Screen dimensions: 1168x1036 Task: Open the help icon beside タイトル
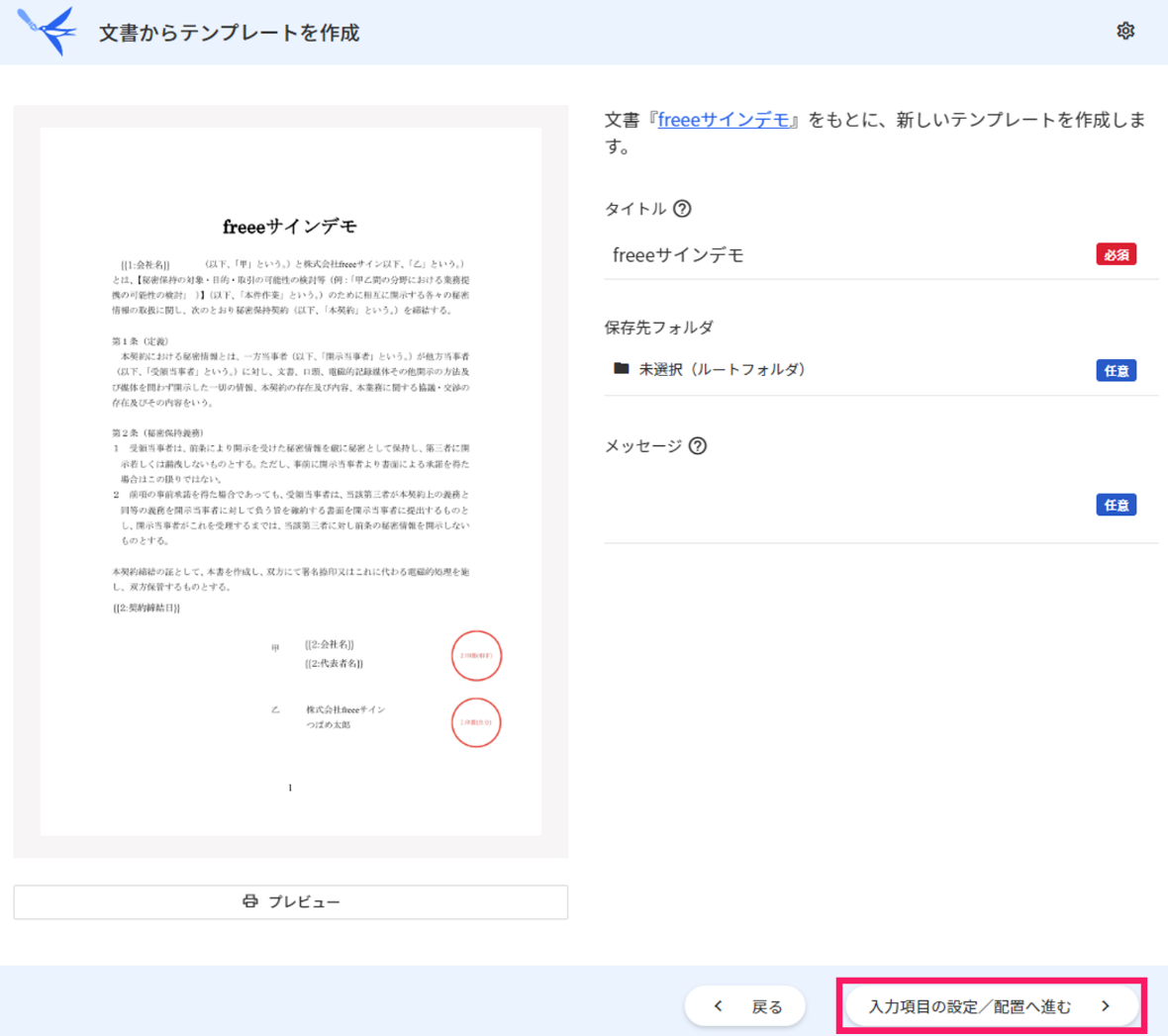point(682,209)
